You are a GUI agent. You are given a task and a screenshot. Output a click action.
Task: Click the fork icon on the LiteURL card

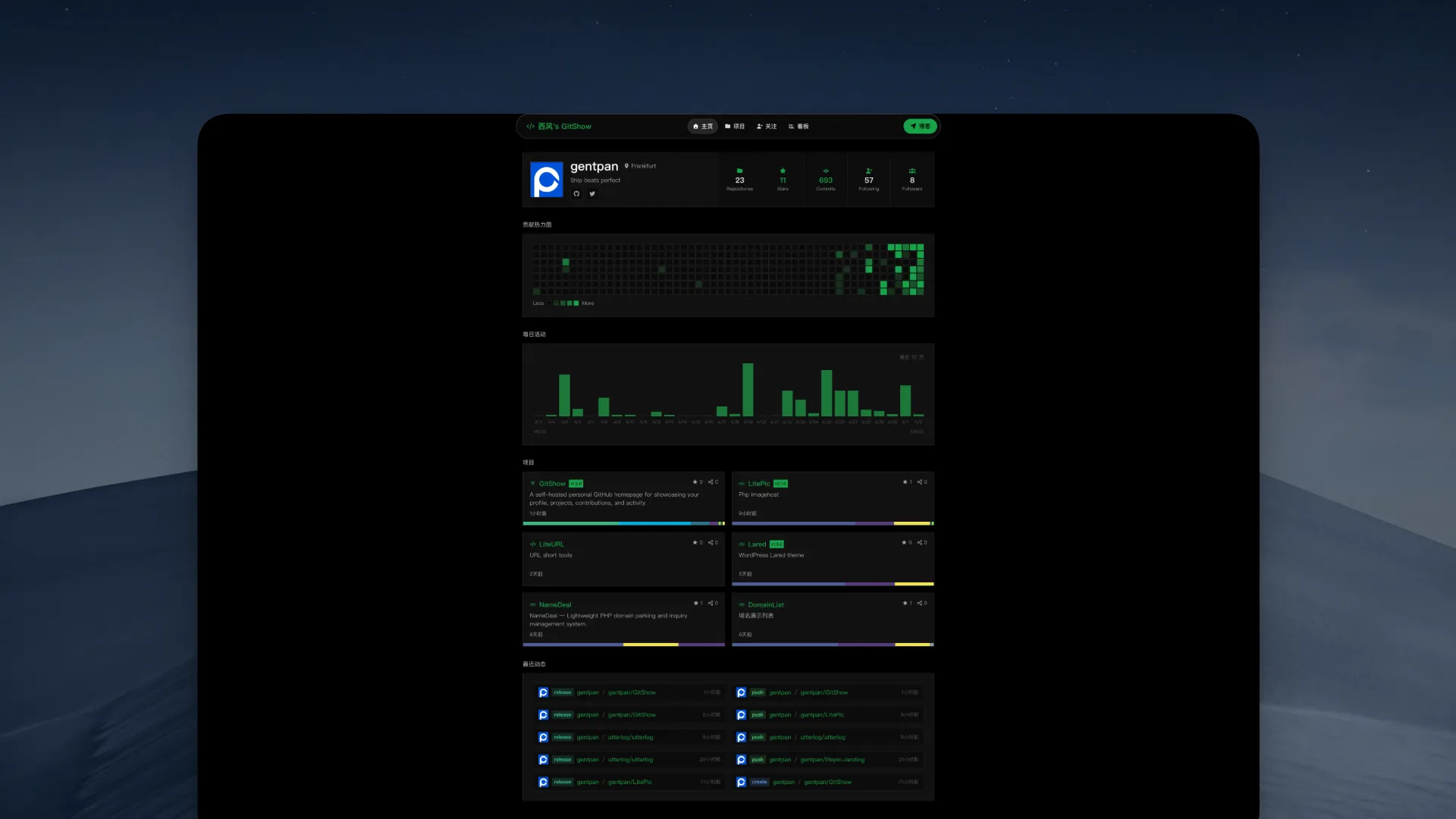click(x=711, y=543)
